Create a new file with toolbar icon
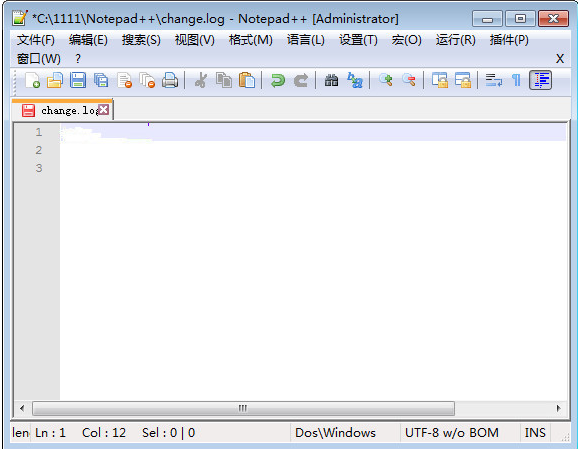Screen dimensions: 578x449 tap(32, 80)
